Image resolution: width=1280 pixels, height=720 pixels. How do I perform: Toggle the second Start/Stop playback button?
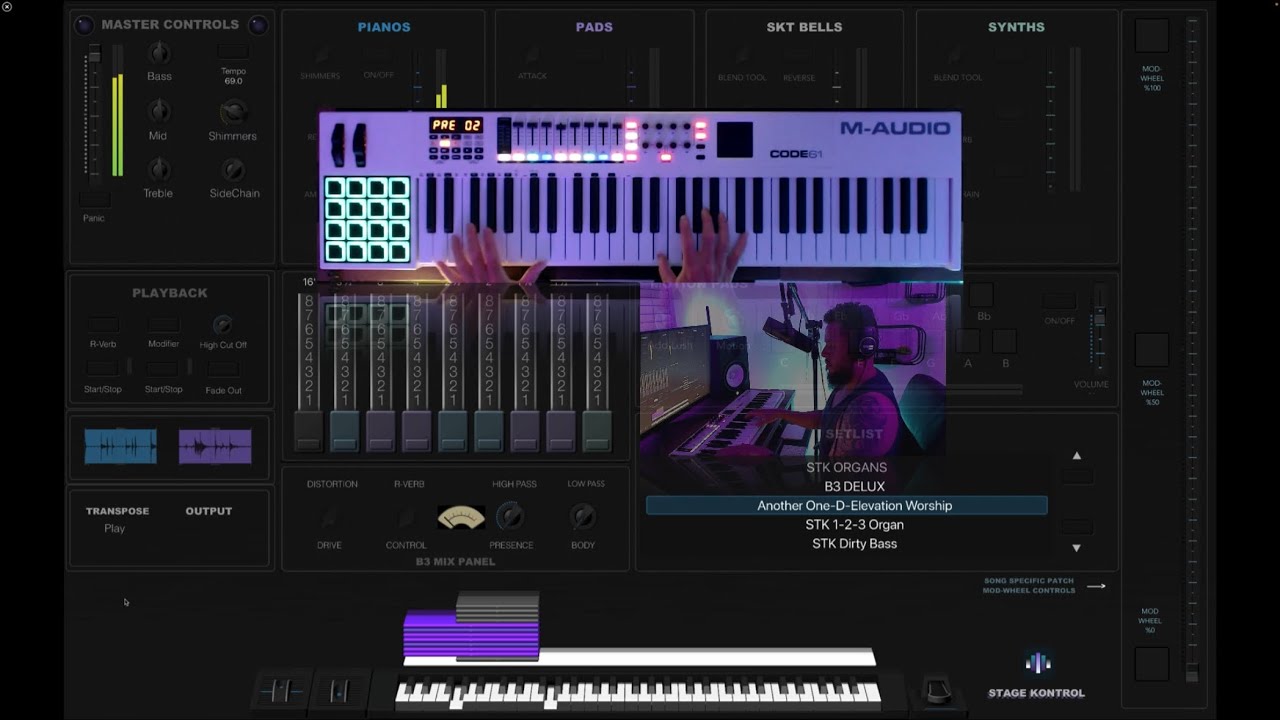point(164,369)
